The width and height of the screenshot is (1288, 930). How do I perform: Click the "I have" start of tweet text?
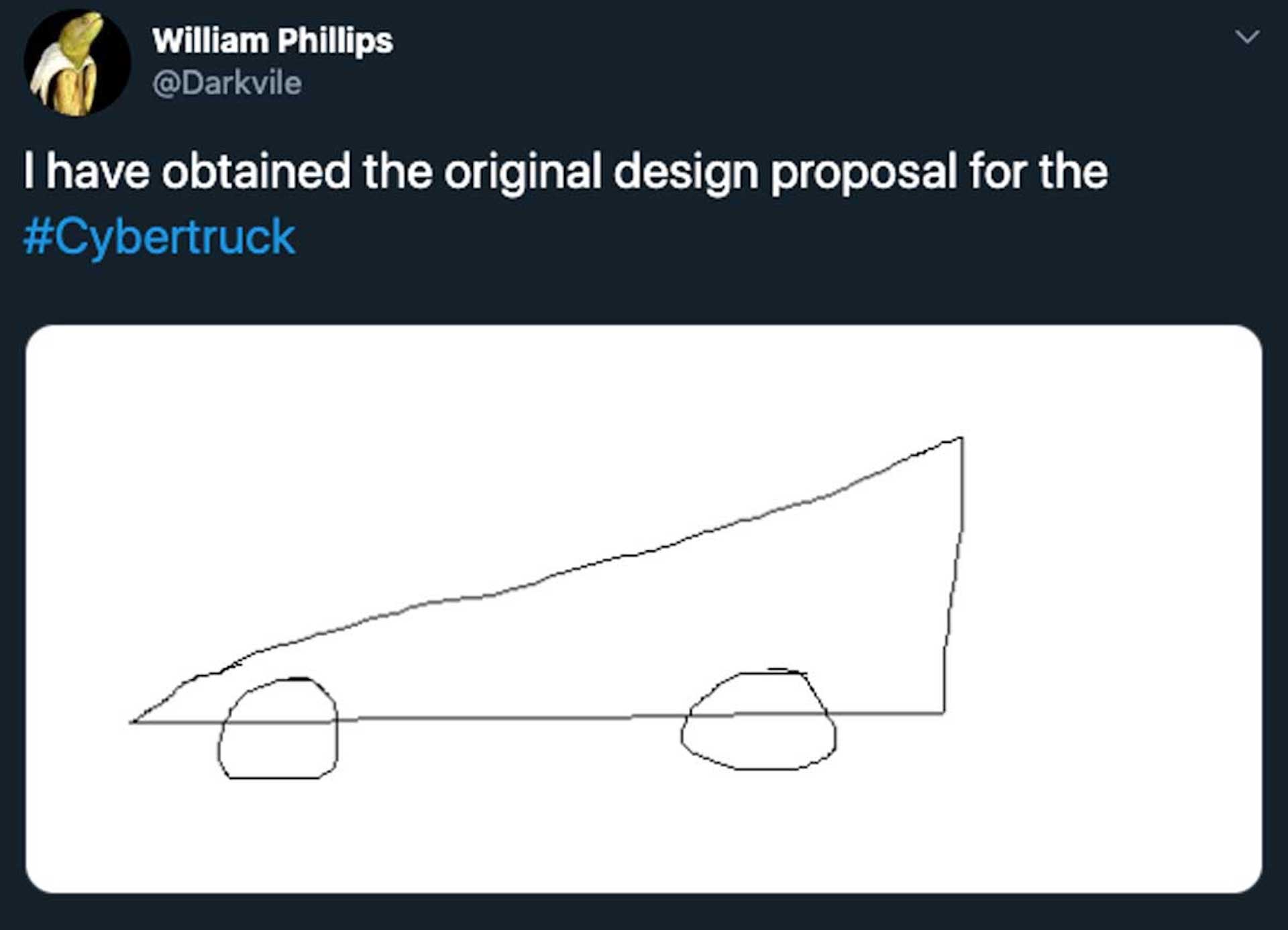click(x=87, y=172)
